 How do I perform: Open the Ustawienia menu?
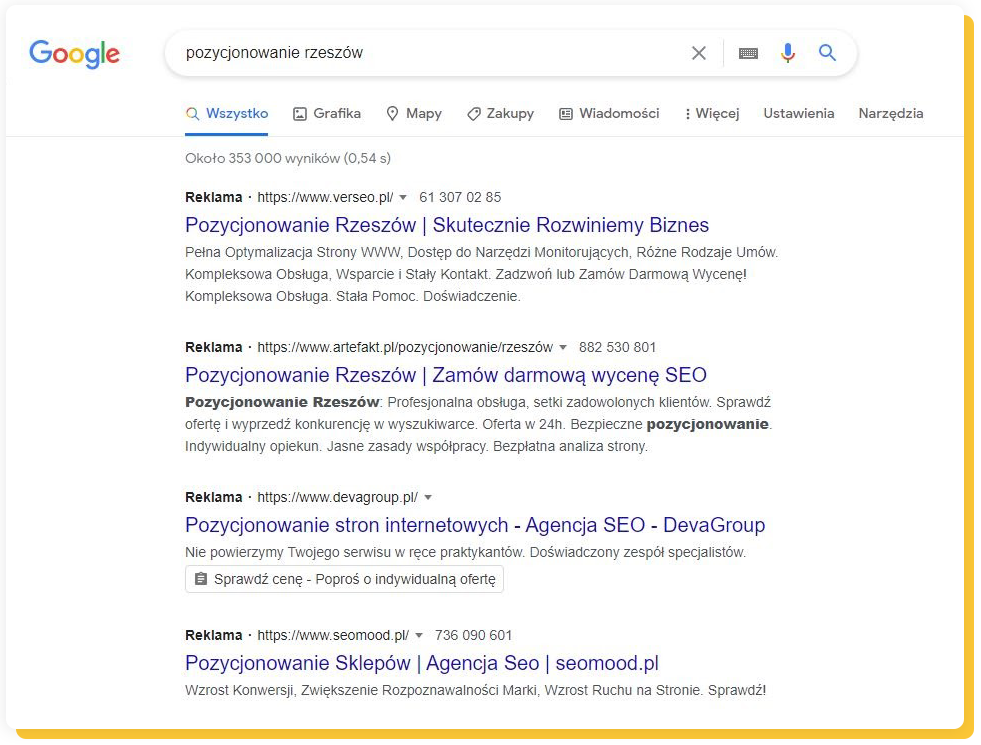pyautogui.click(x=798, y=114)
